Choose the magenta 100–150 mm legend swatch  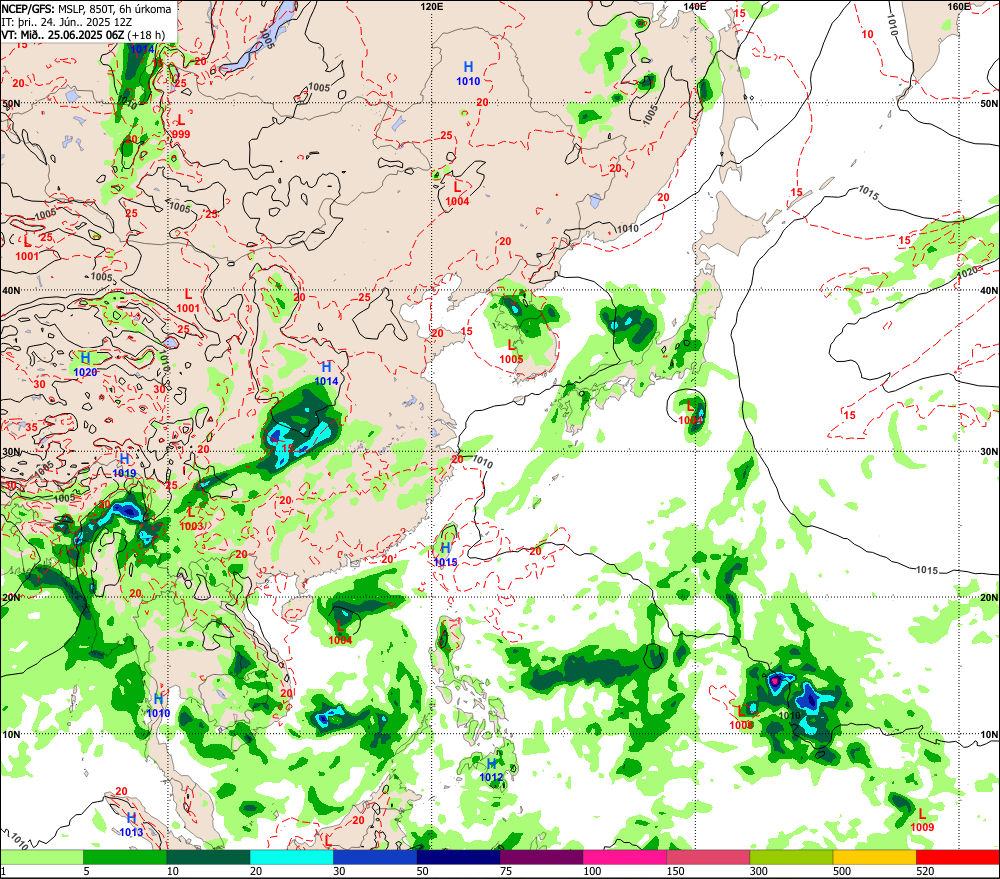pyautogui.click(x=624, y=857)
